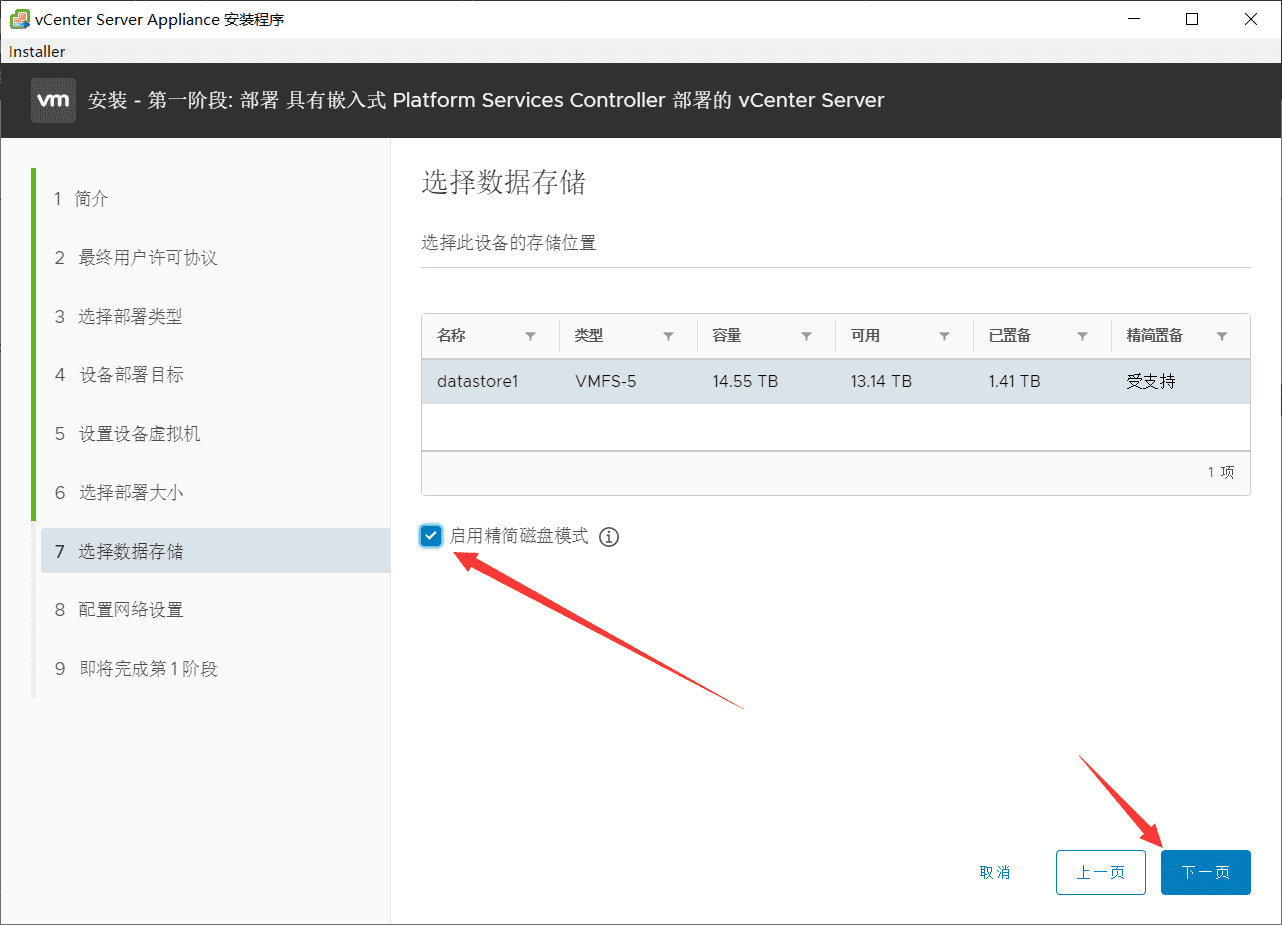Sort by the 容量 column header
This screenshot has height=925, width=1282.
[727, 336]
